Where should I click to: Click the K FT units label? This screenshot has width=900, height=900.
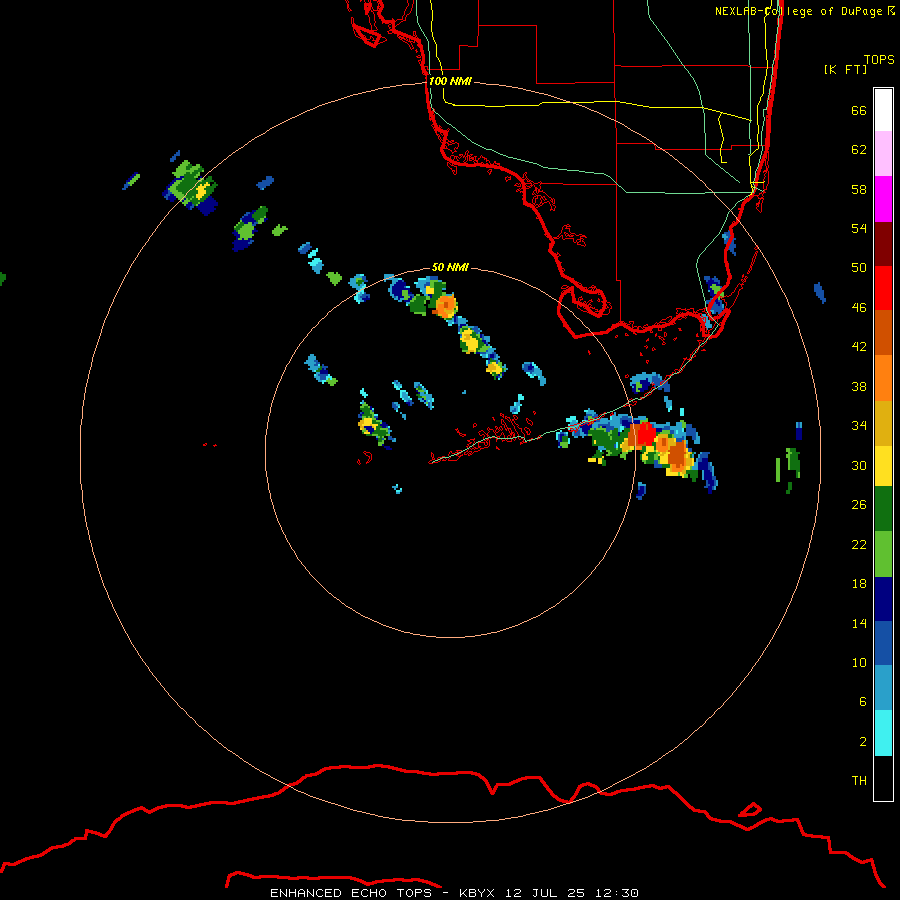(x=845, y=69)
